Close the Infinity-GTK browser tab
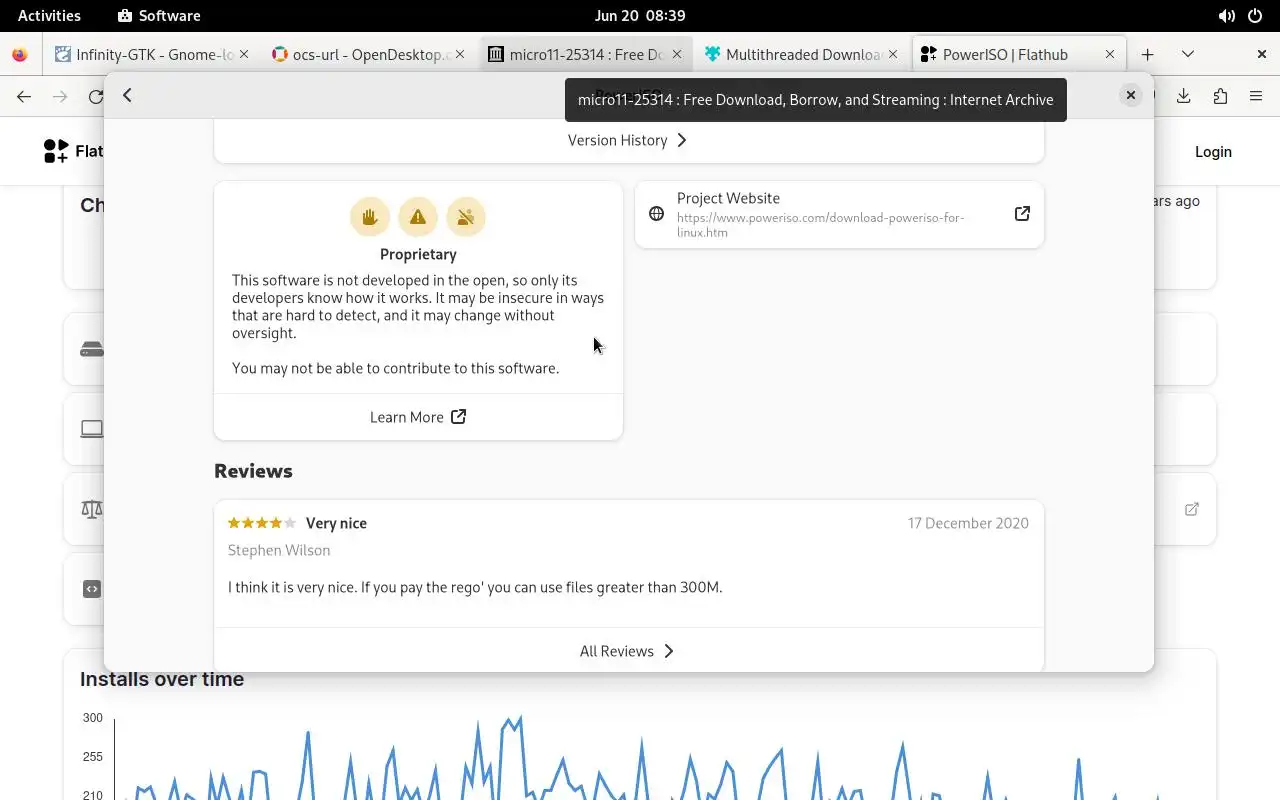Screen dimensions: 1280x800 [x=243, y=54]
